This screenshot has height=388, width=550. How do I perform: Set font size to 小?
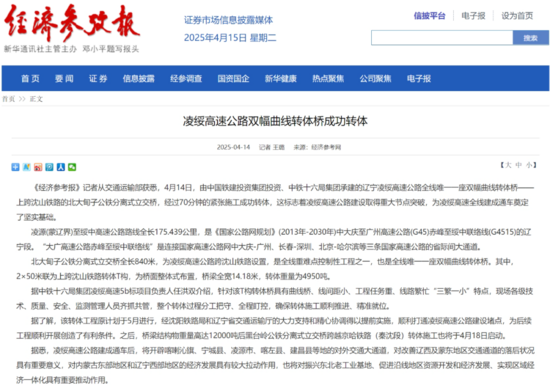(529, 165)
